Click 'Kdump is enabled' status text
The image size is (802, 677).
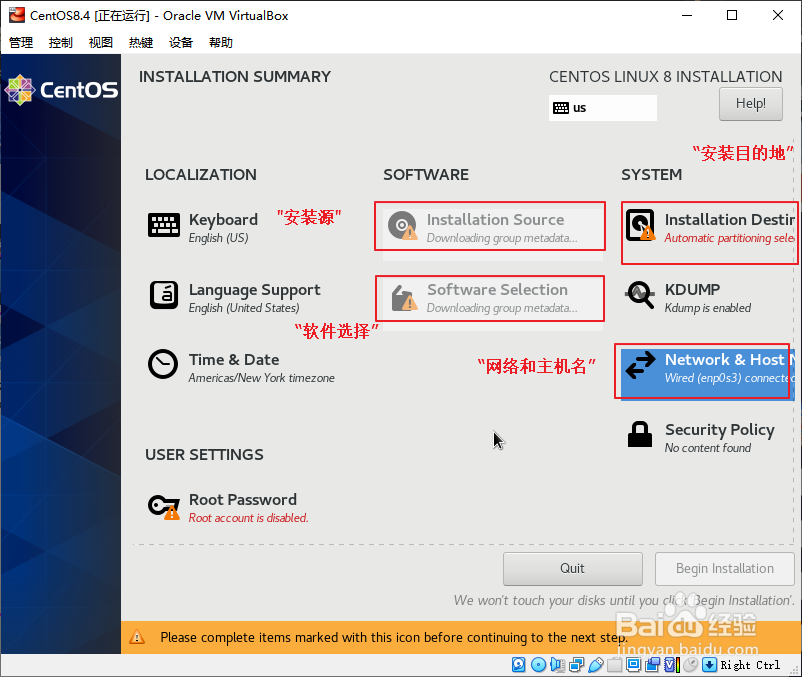(x=708, y=308)
